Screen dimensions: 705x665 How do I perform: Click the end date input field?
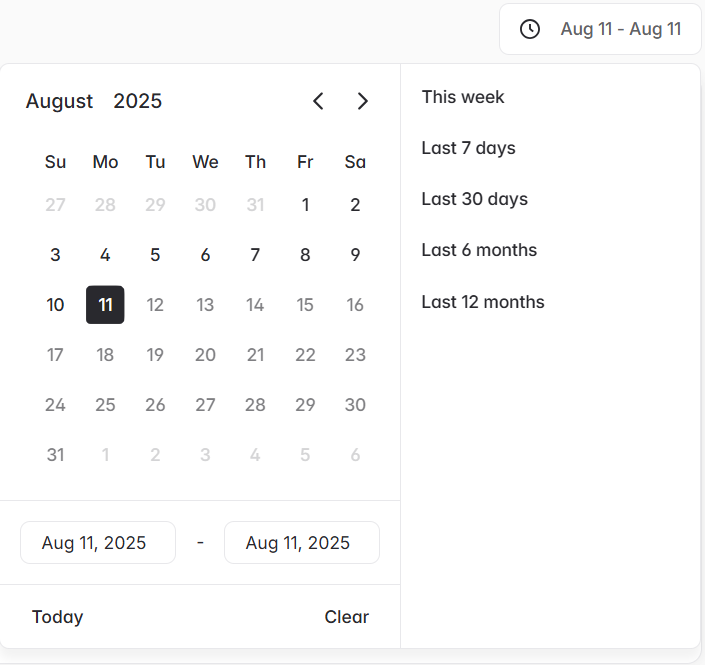[x=302, y=543]
